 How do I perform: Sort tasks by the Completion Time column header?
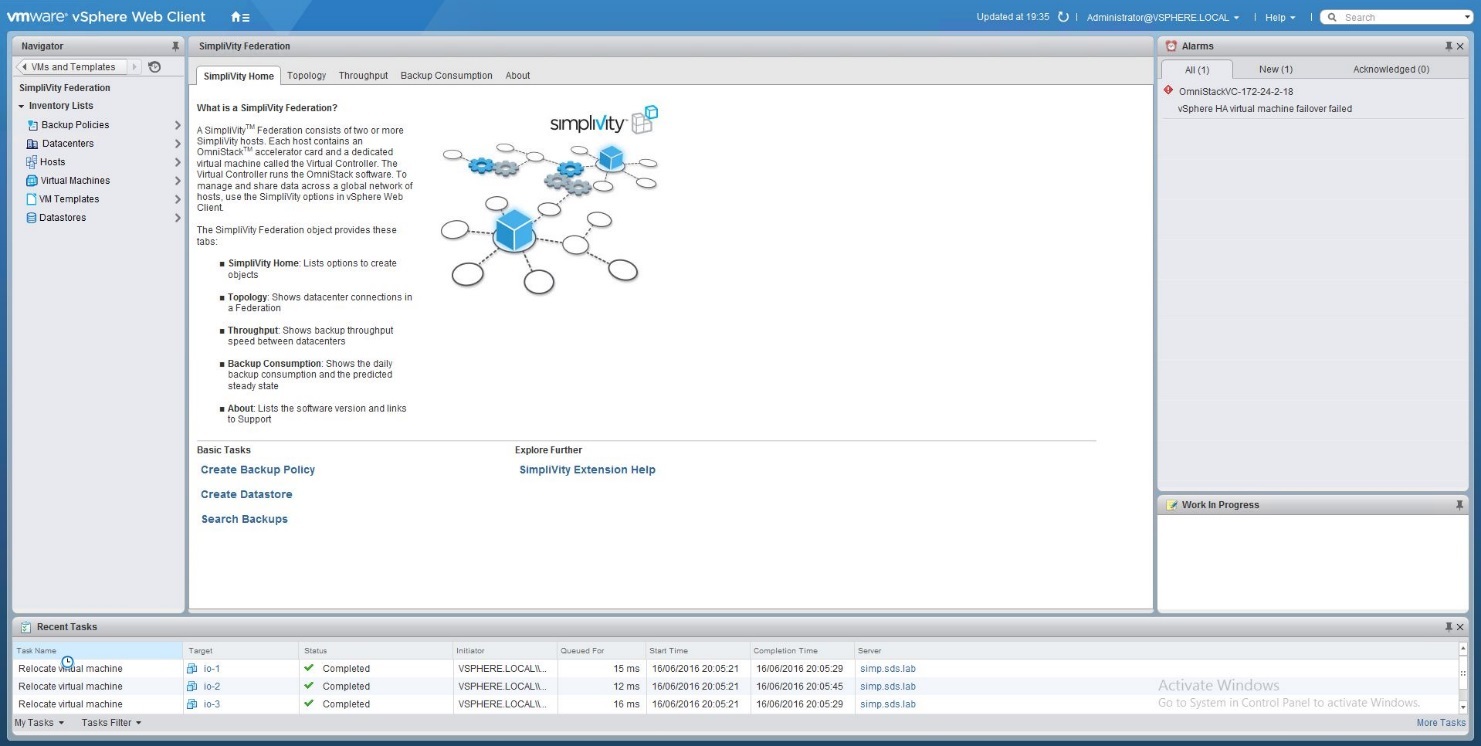[802, 651]
